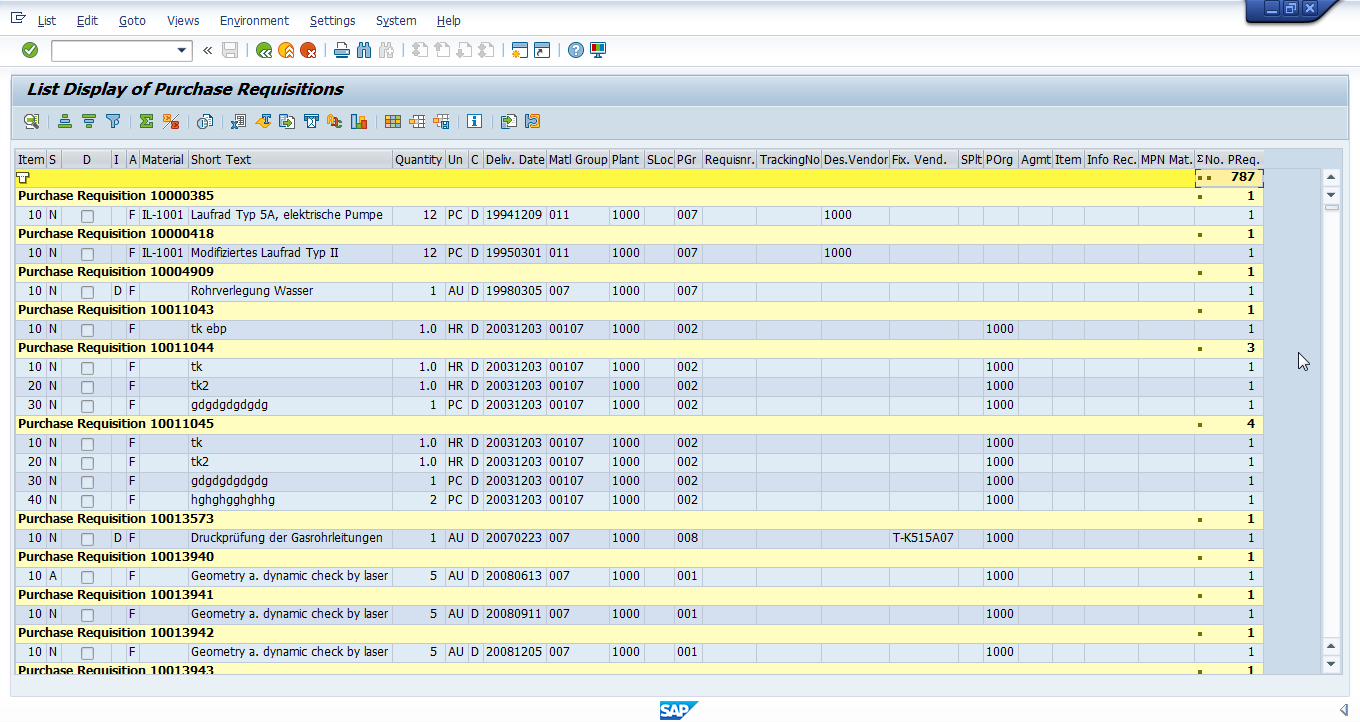Open the Views menu
1360x722 pixels.
click(x=183, y=20)
